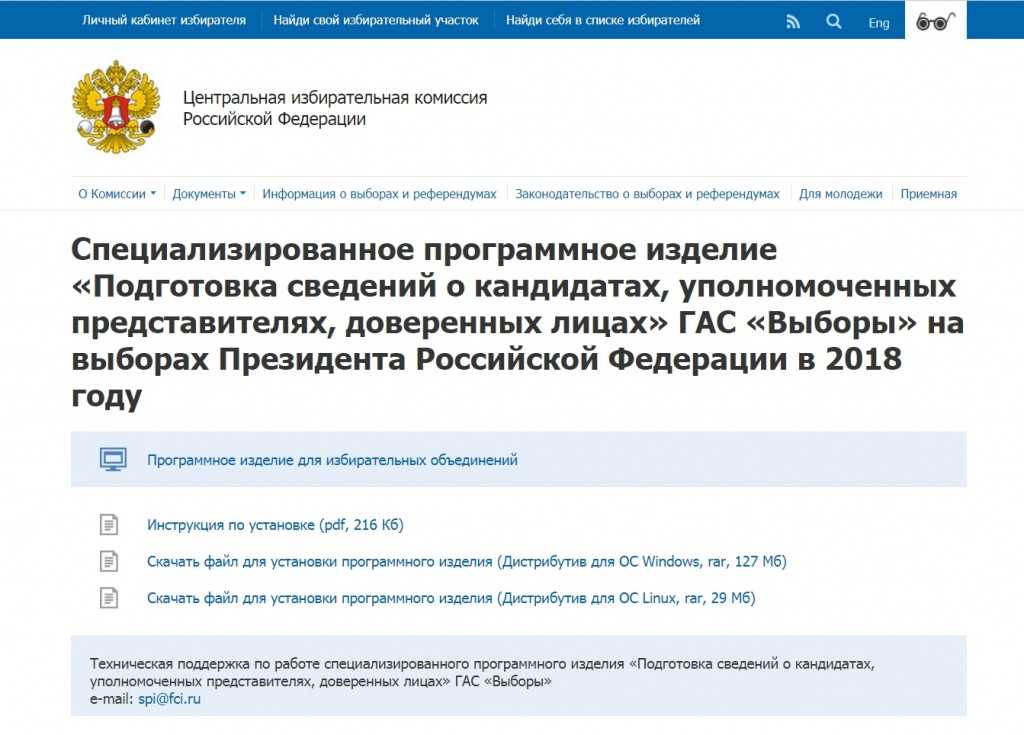This screenshot has height=735, width=1024.
Task: Open Информация о выборах и референдумах
Action: (379, 194)
